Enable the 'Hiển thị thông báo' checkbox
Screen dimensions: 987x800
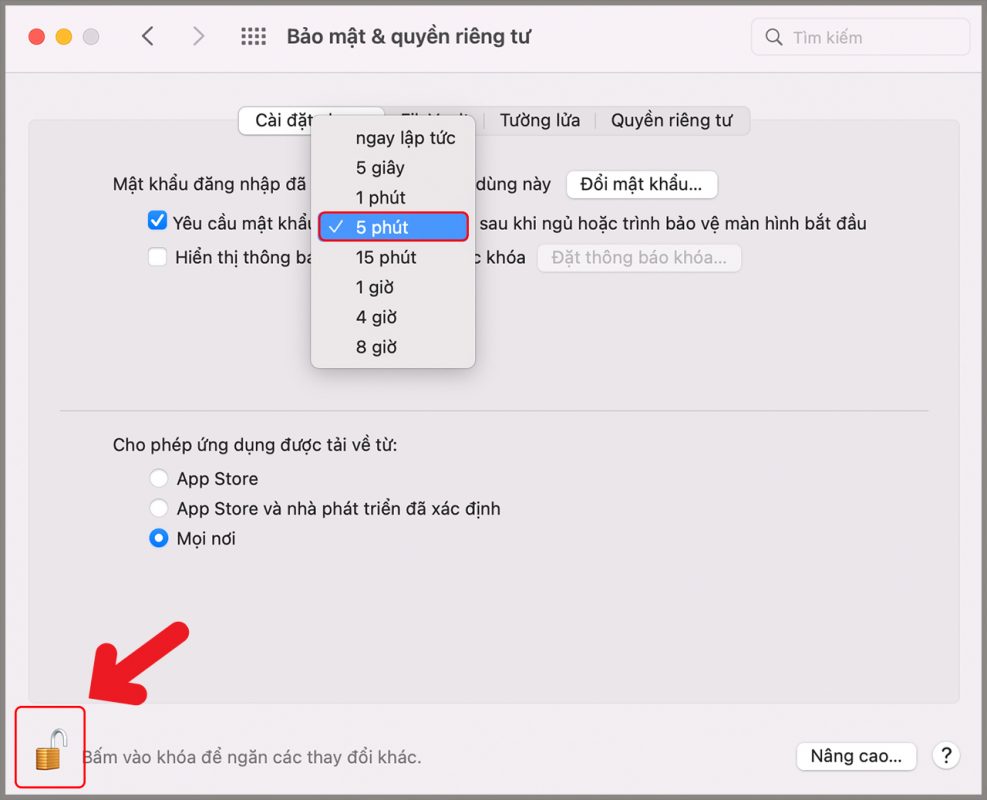click(157, 257)
